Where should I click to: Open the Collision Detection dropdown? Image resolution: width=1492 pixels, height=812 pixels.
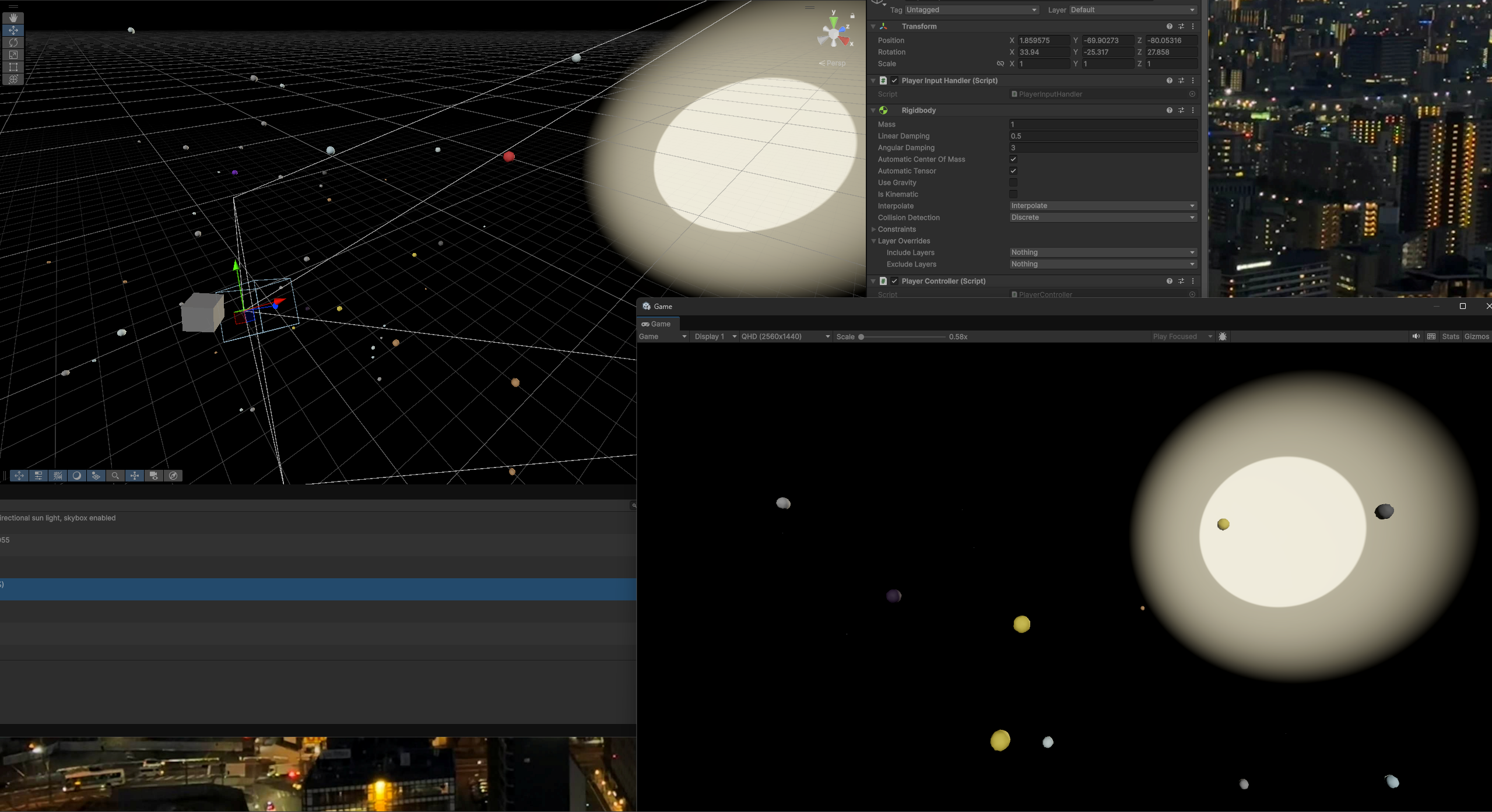coord(1102,217)
